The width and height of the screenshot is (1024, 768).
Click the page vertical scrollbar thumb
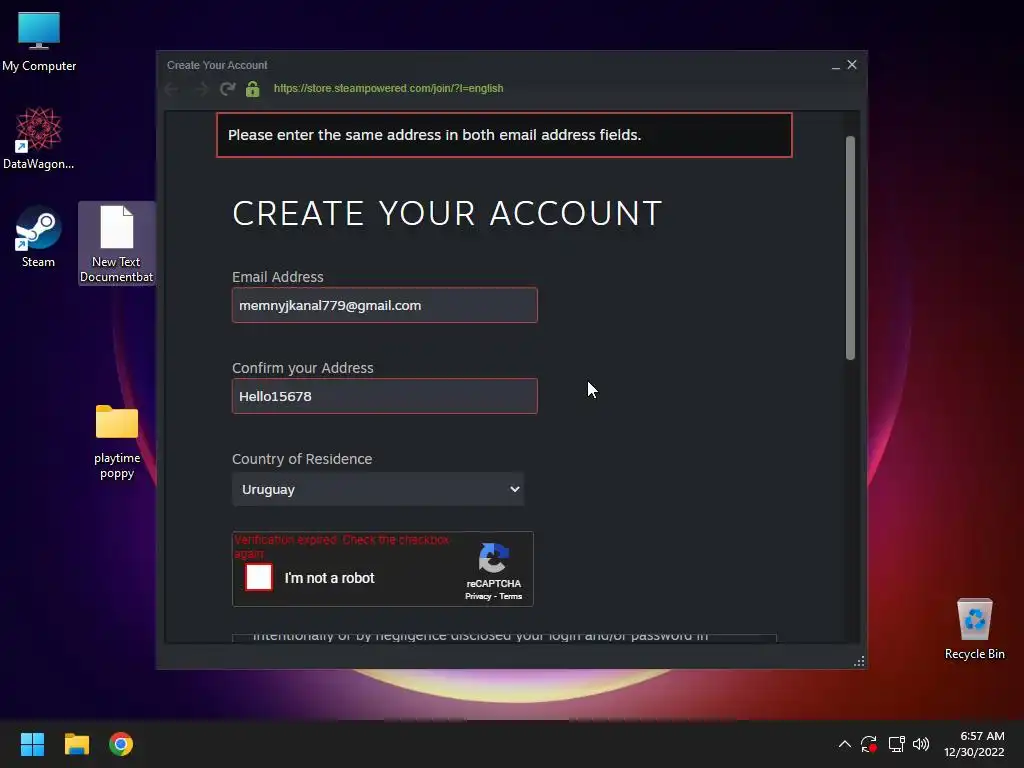[850, 248]
